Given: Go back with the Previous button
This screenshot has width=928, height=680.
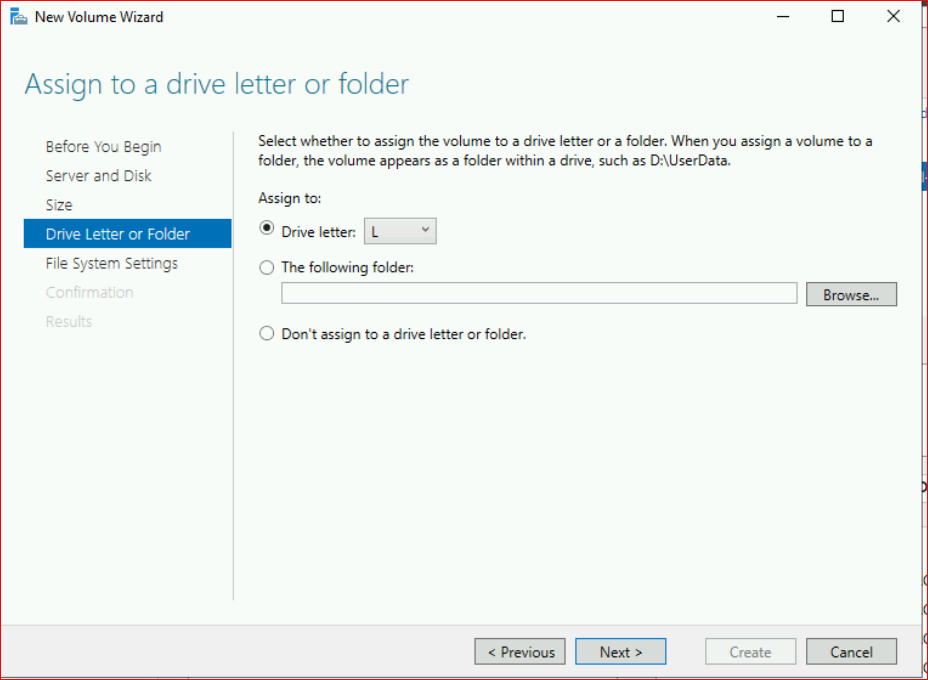Looking at the screenshot, I should click(x=520, y=652).
